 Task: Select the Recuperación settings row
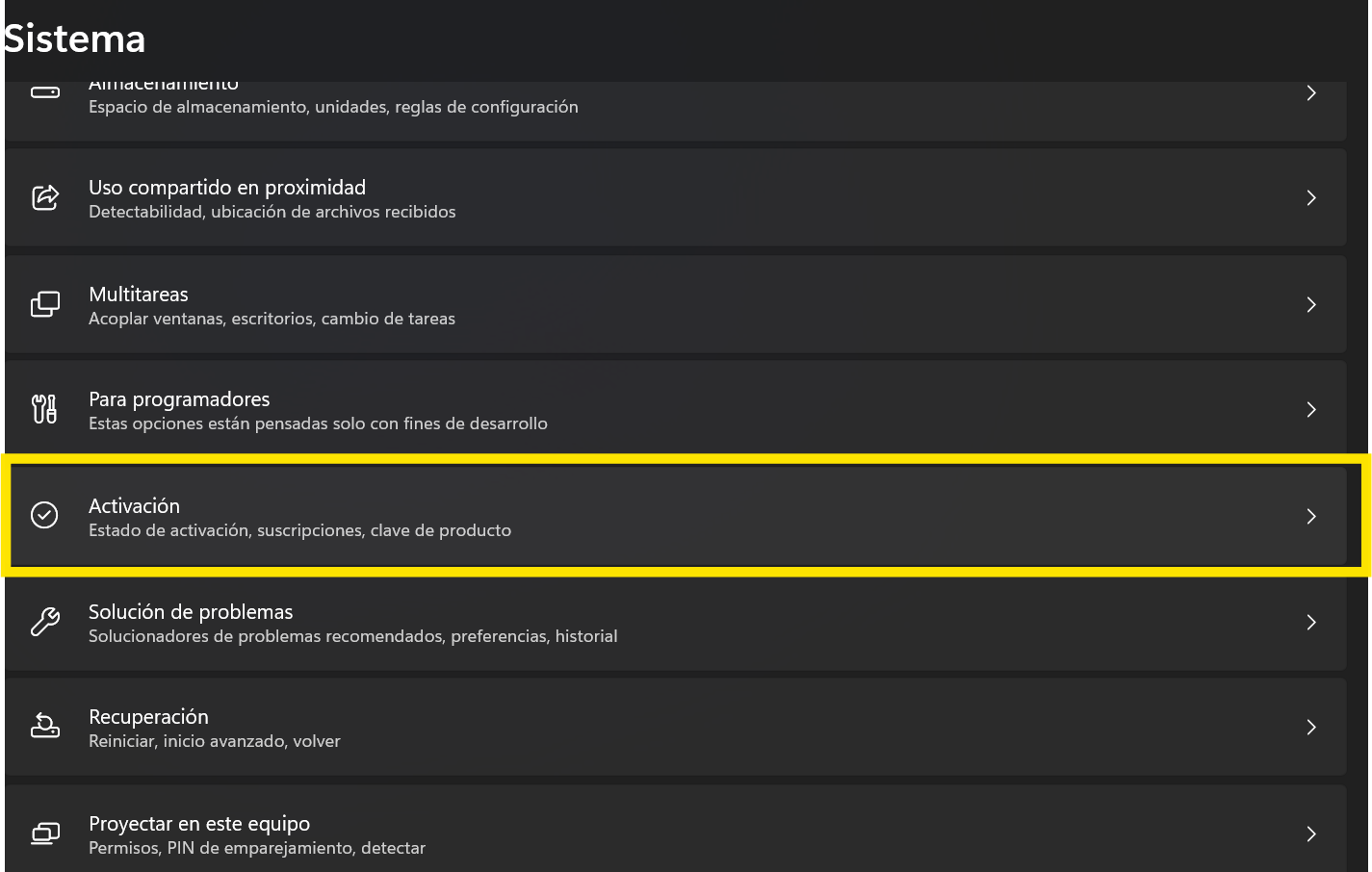[x=674, y=727]
